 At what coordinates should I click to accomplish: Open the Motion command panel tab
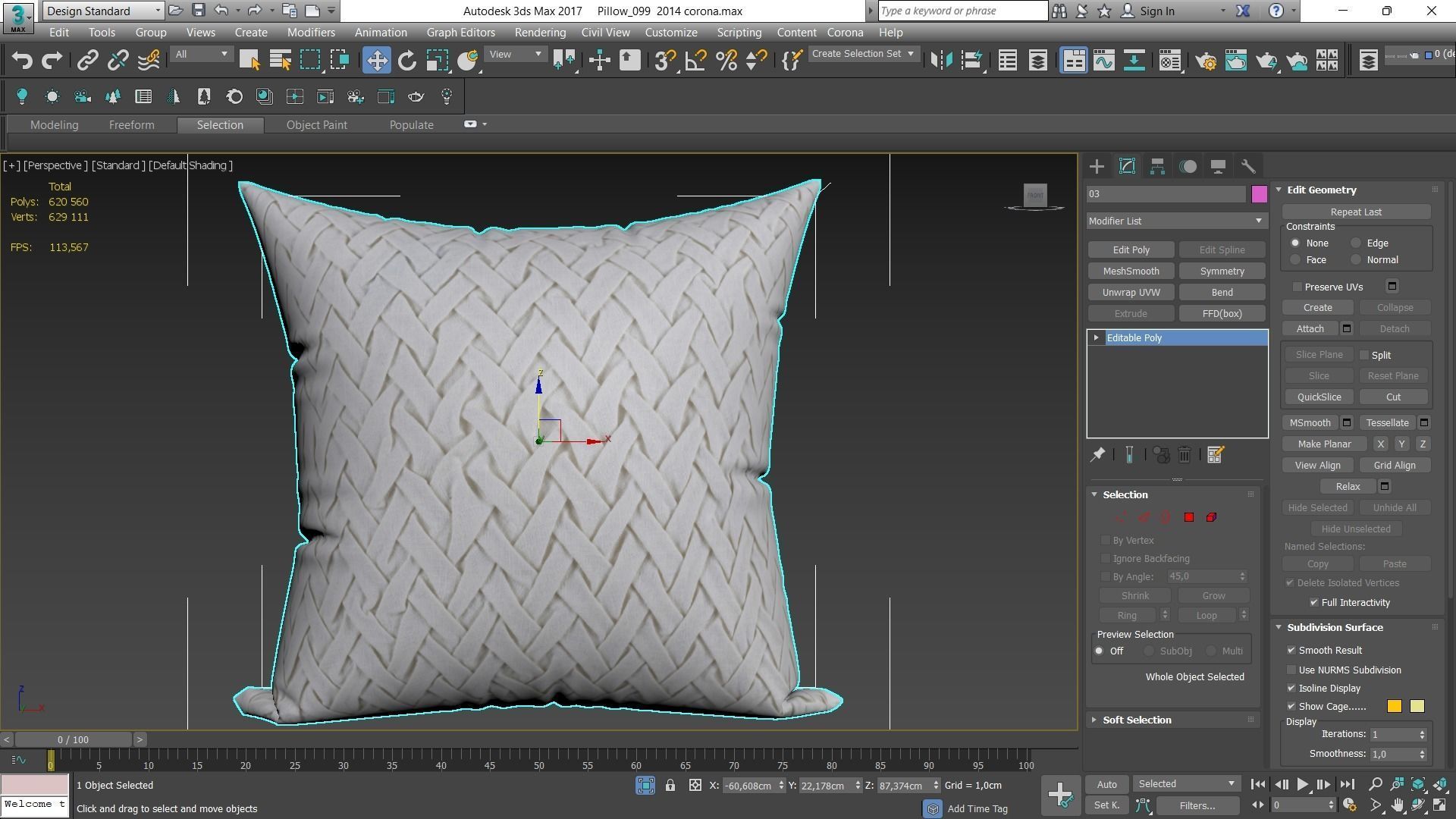point(1188,166)
